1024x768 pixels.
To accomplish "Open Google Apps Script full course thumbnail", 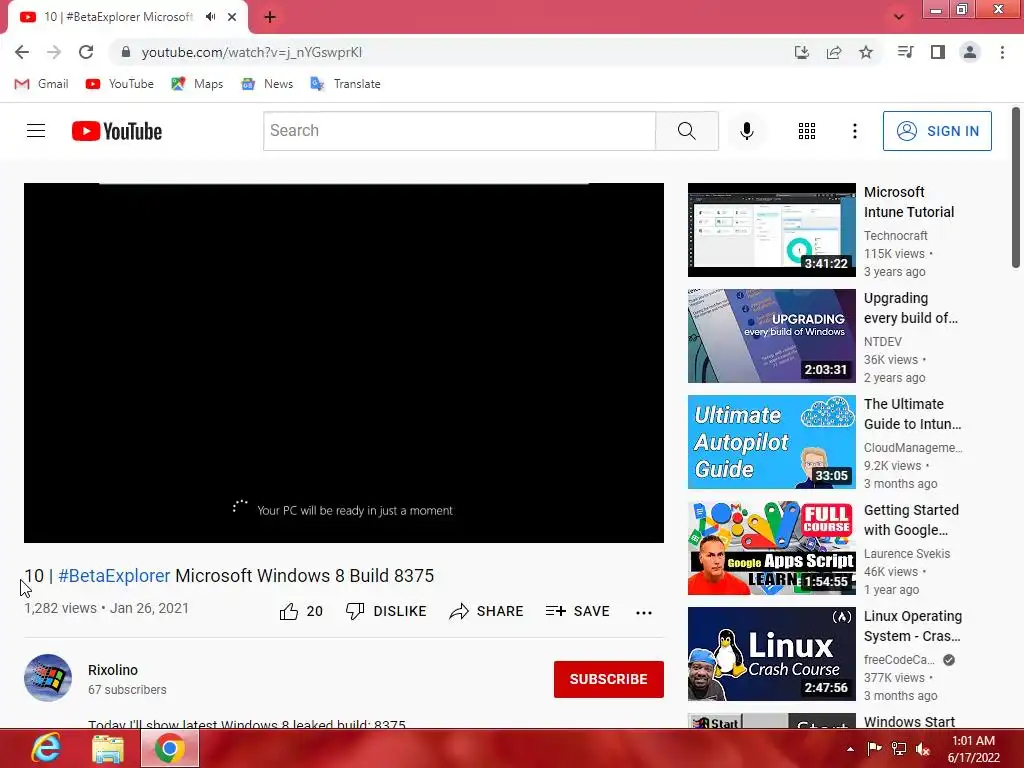I will (772, 548).
